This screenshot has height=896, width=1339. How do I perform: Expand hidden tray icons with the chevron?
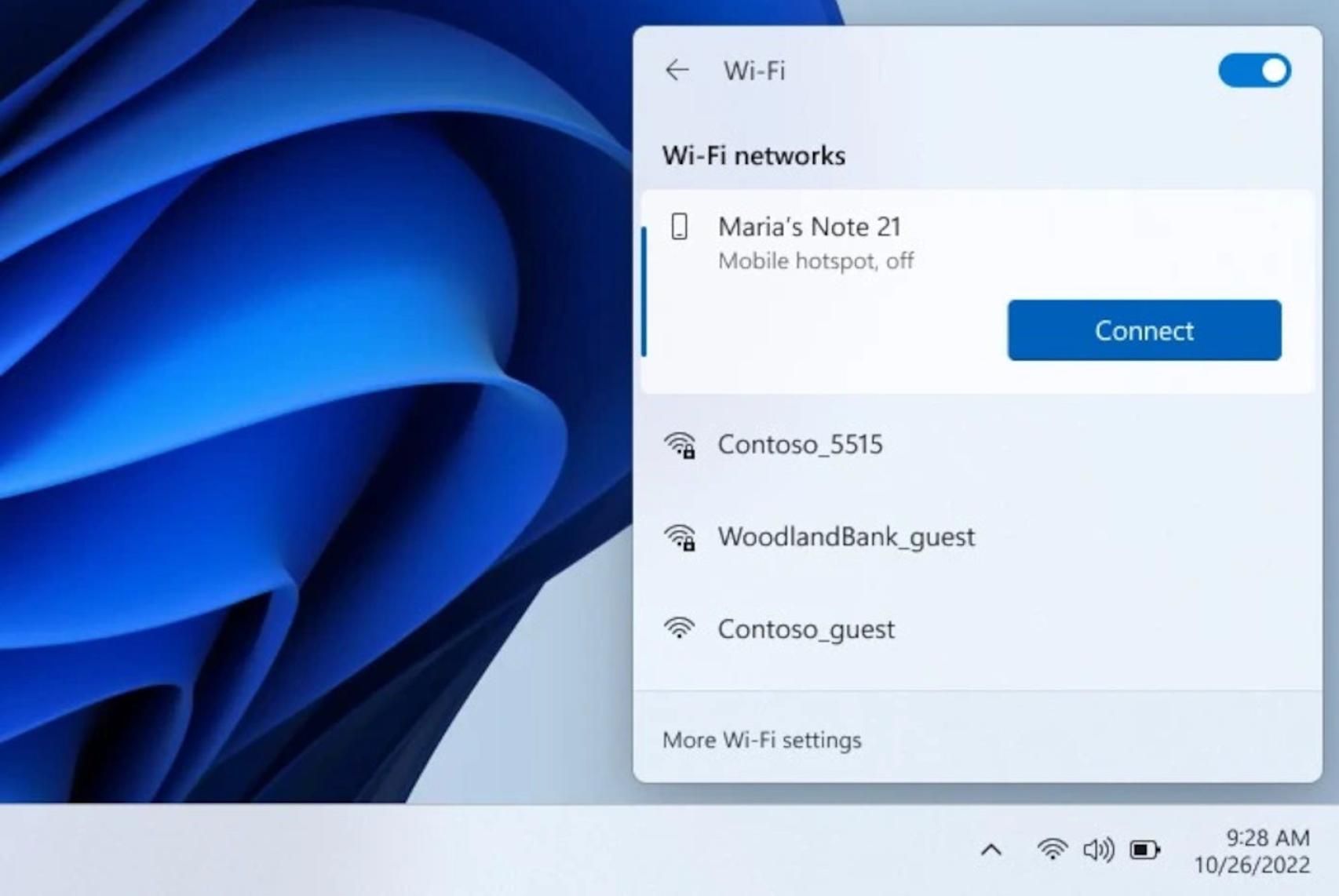click(x=992, y=849)
